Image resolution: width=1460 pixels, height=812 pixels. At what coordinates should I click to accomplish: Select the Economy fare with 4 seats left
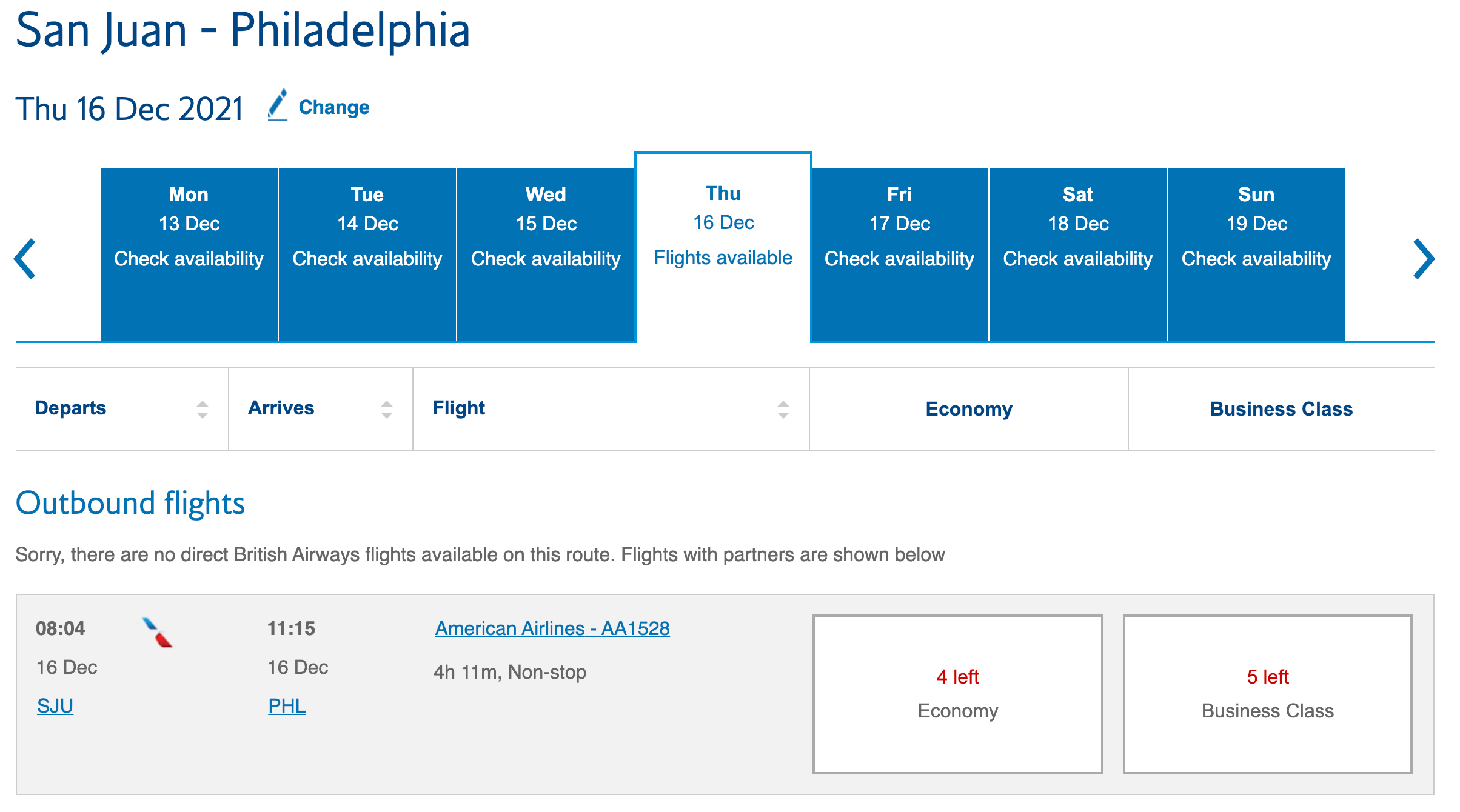[958, 691]
